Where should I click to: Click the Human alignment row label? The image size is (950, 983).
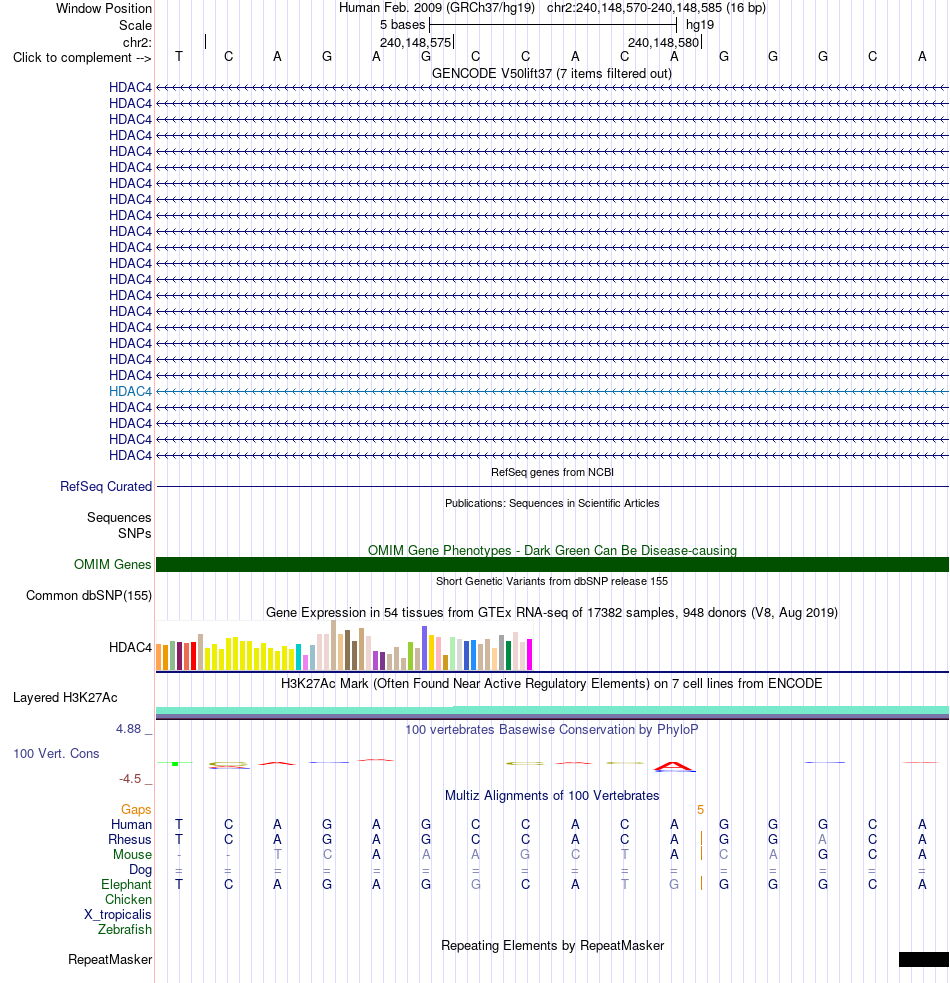(132, 824)
